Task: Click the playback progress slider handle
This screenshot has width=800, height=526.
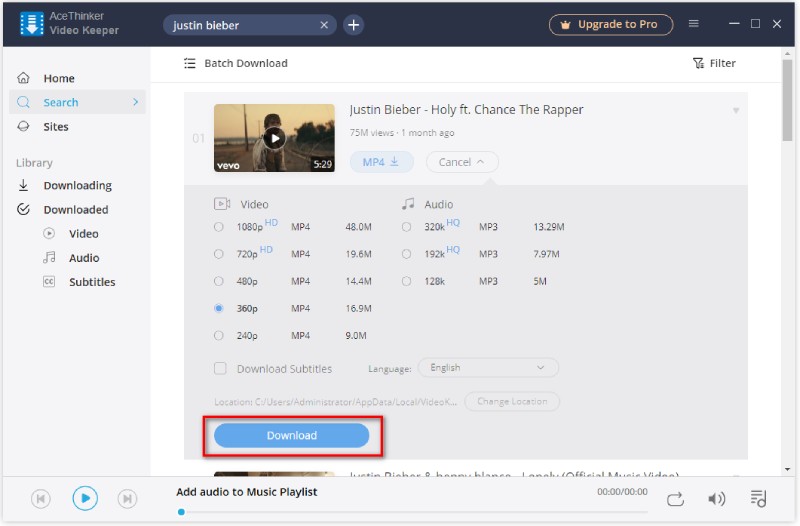Action: click(181, 512)
